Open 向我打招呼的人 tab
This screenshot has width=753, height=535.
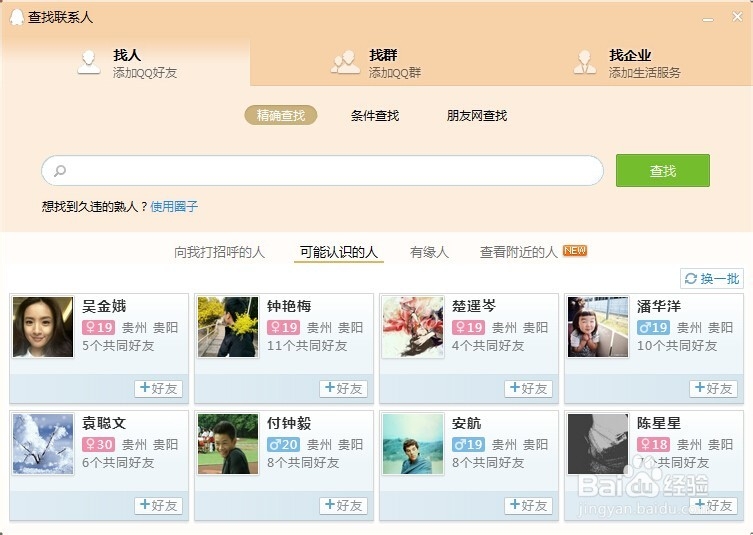pos(219,252)
